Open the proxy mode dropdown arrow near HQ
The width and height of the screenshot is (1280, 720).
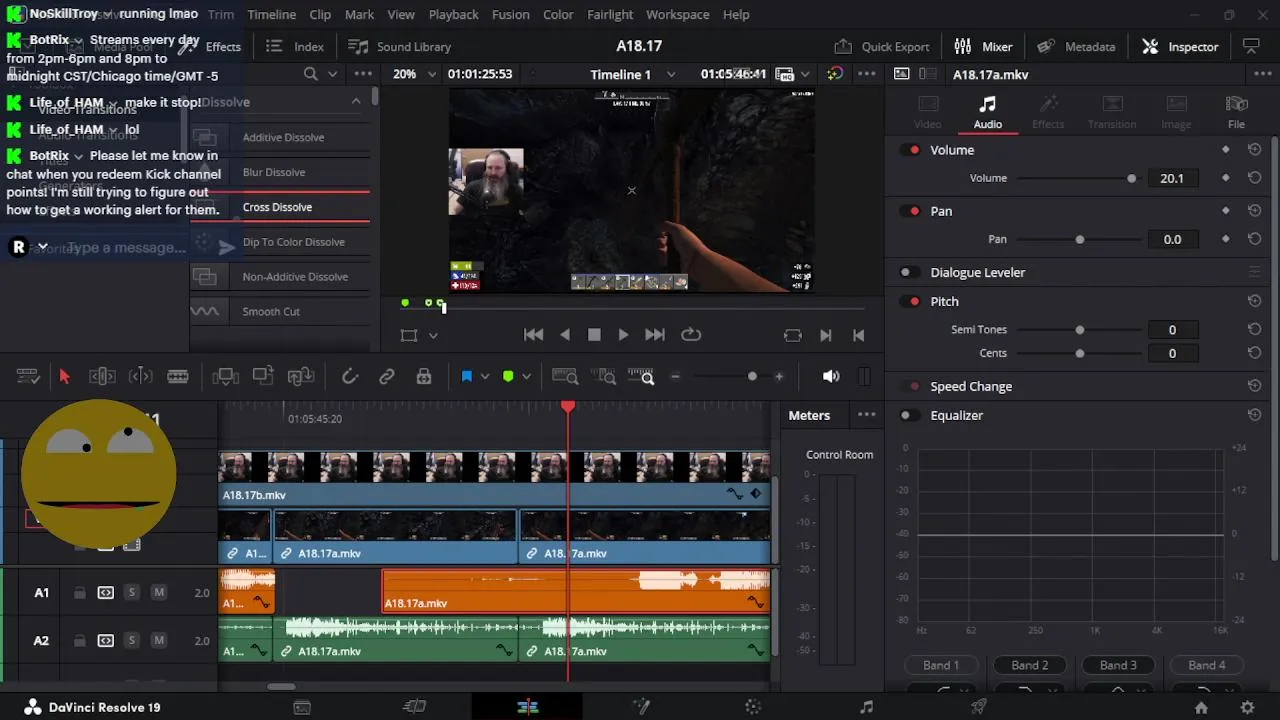pos(805,74)
